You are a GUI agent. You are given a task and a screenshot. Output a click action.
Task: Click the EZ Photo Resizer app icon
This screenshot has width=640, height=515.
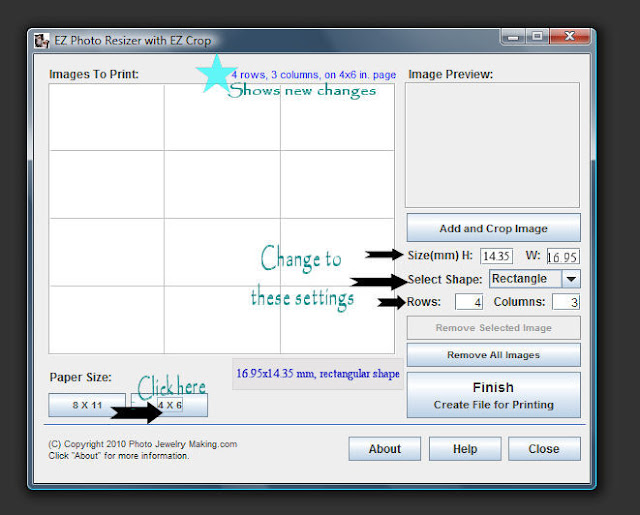(x=42, y=41)
